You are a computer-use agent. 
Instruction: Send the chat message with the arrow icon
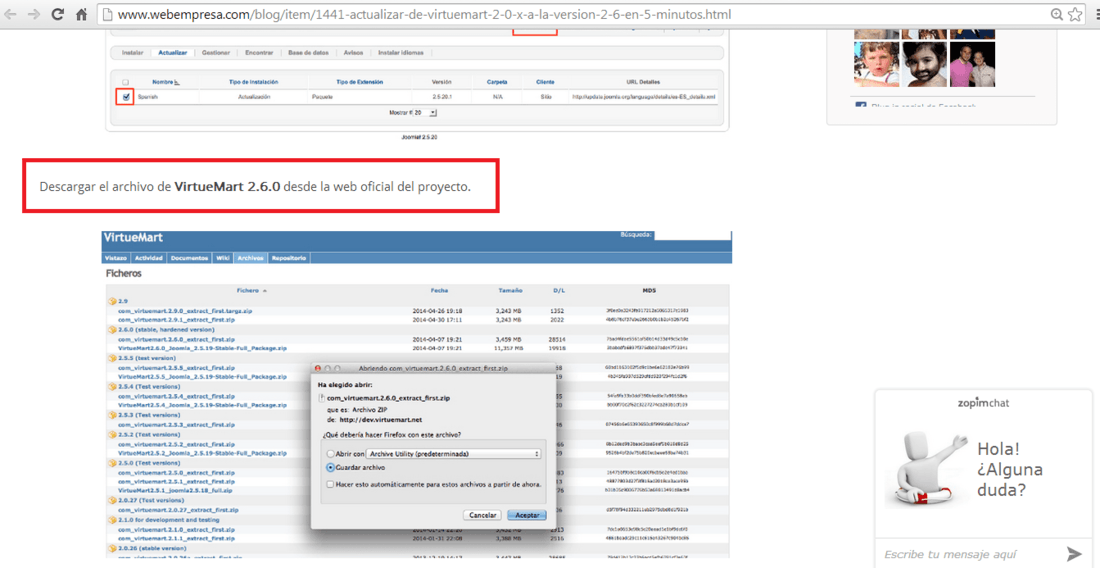(x=1074, y=553)
